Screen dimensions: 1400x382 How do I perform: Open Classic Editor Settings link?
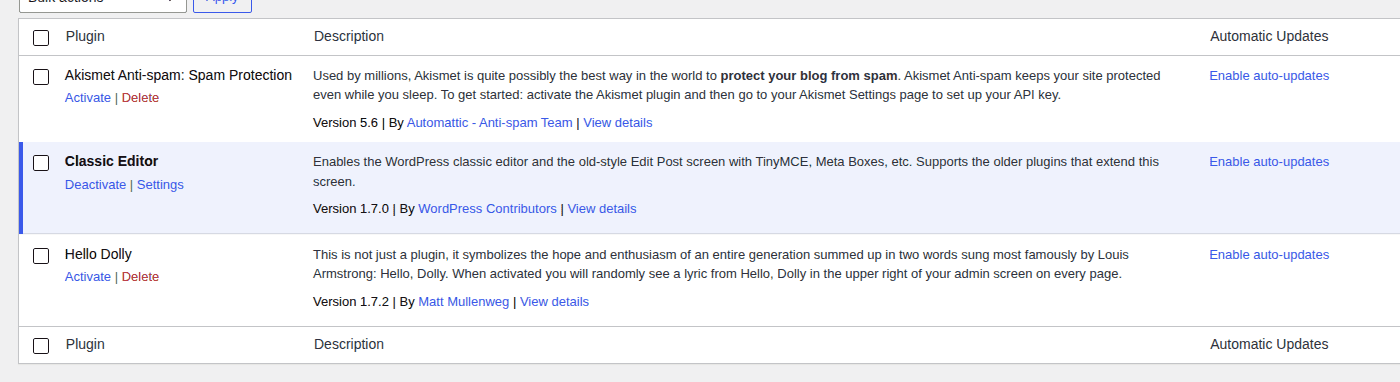[160, 184]
